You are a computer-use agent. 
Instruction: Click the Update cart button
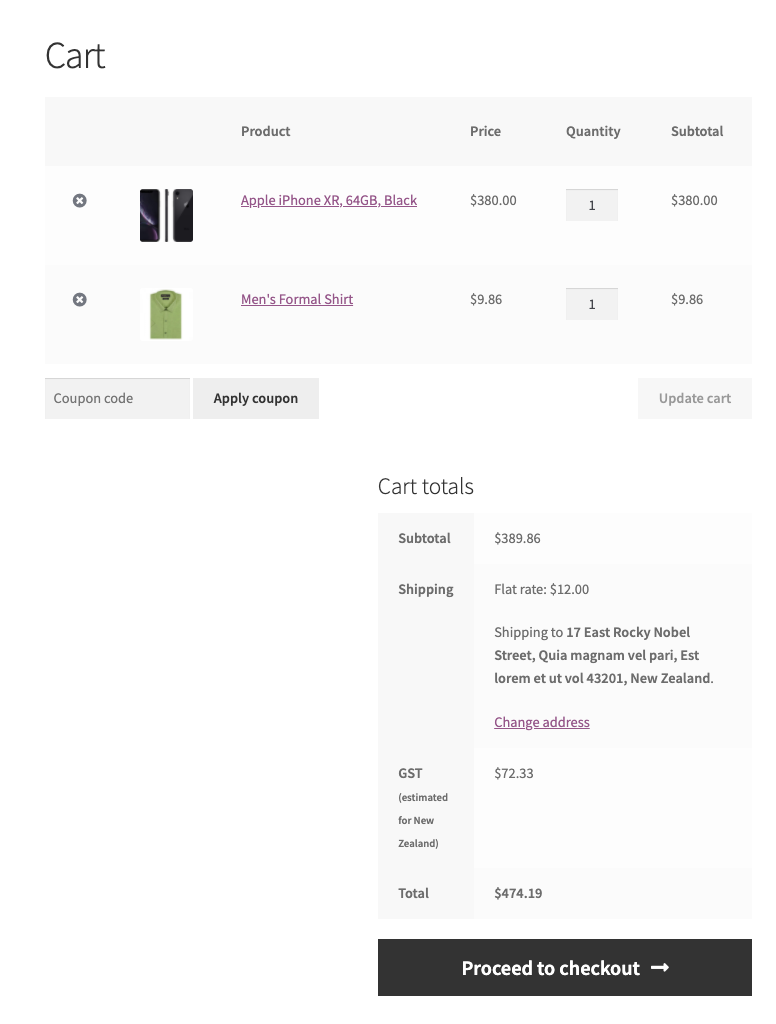(x=695, y=398)
